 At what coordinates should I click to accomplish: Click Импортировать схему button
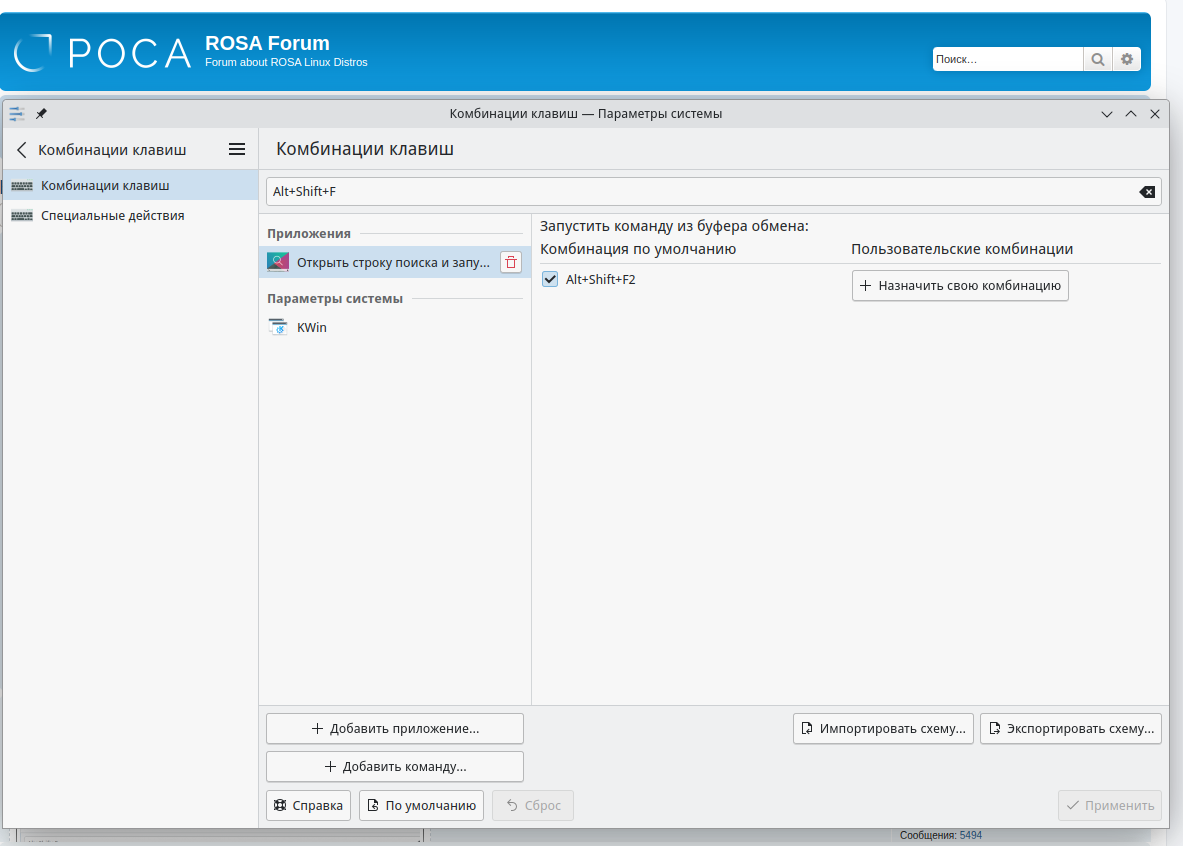pos(883,728)
